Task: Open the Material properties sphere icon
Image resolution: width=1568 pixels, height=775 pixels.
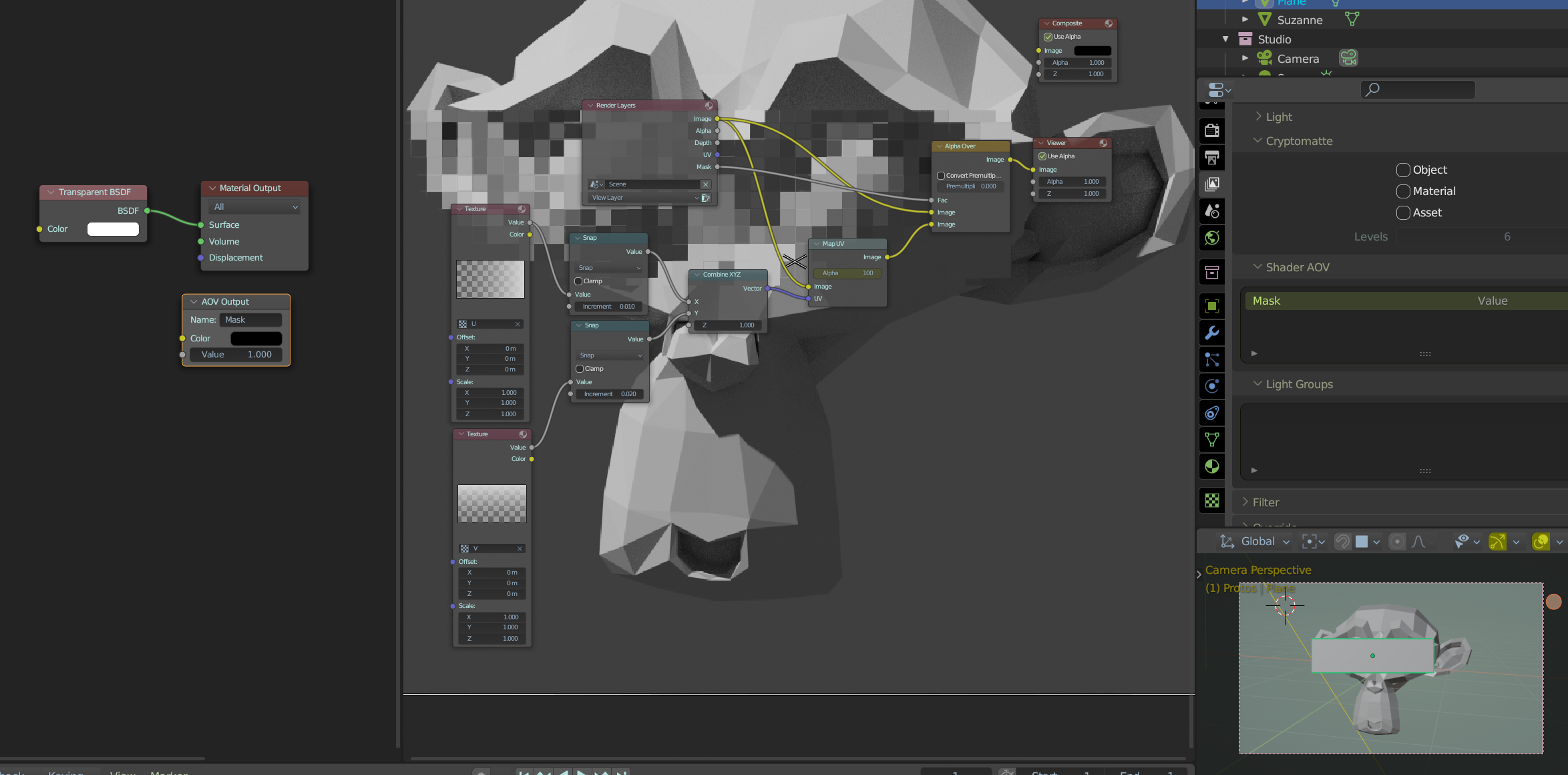Action: pyautogui.click(x=1212, y=466)
